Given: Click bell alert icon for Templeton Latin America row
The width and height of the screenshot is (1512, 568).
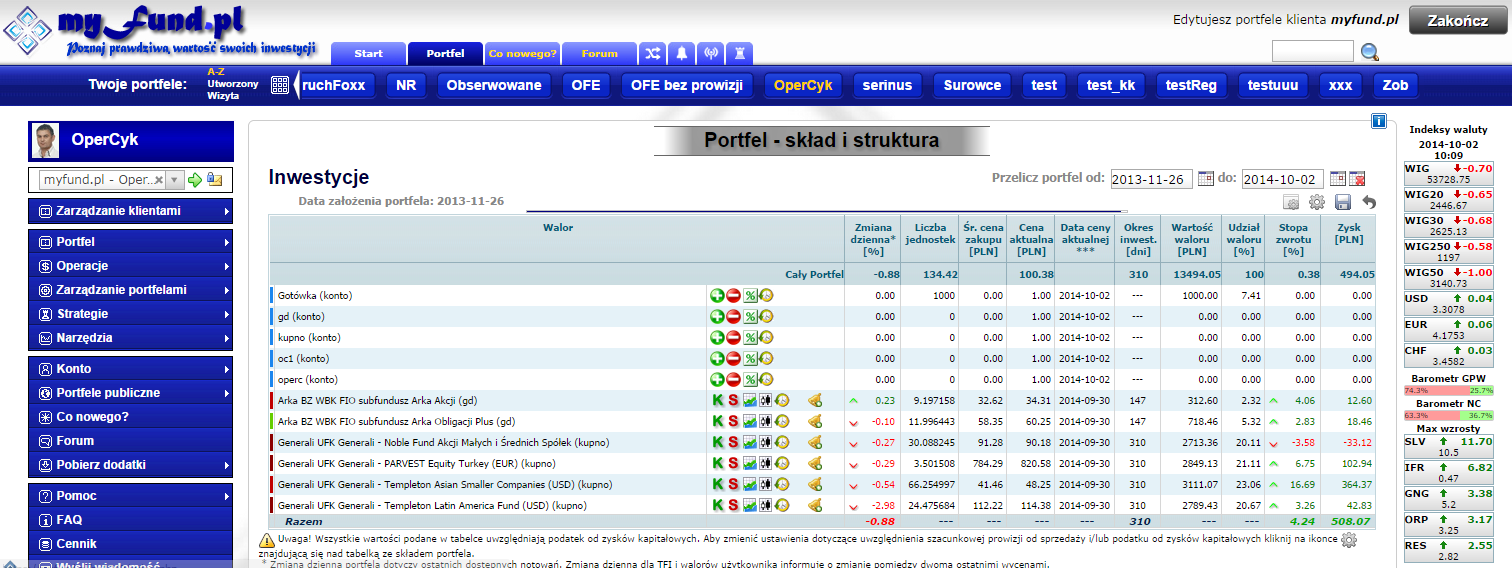Looking at the screenshot, I should pos(814,506).
